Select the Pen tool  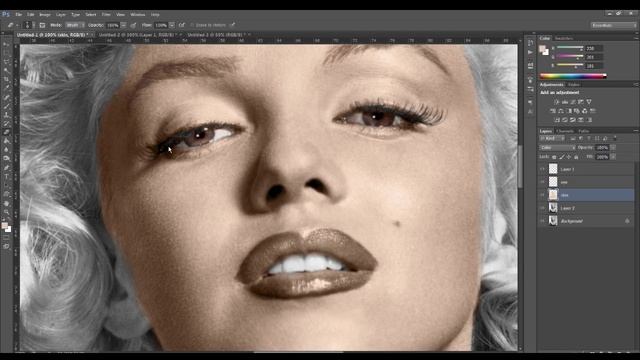pos(6,168)
